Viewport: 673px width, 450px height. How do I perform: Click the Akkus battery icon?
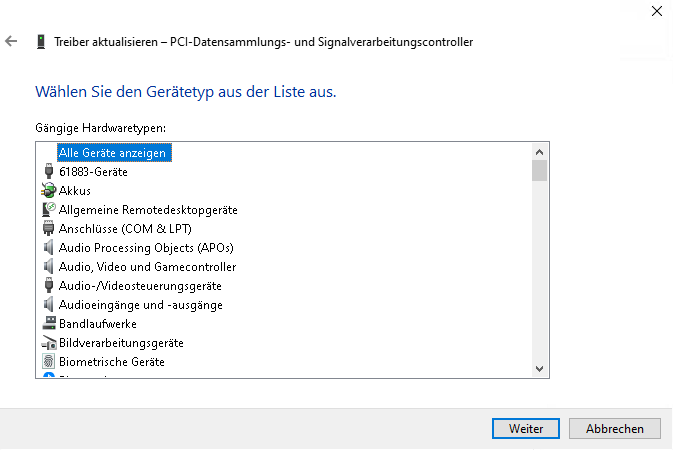point(49,190)
